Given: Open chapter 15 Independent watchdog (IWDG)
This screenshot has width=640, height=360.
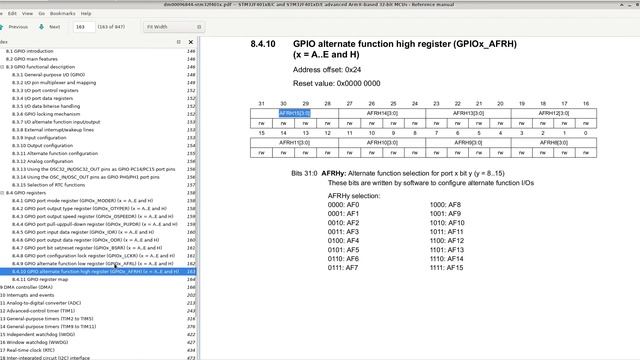Looking at the screenshot, I should [38, 335].
